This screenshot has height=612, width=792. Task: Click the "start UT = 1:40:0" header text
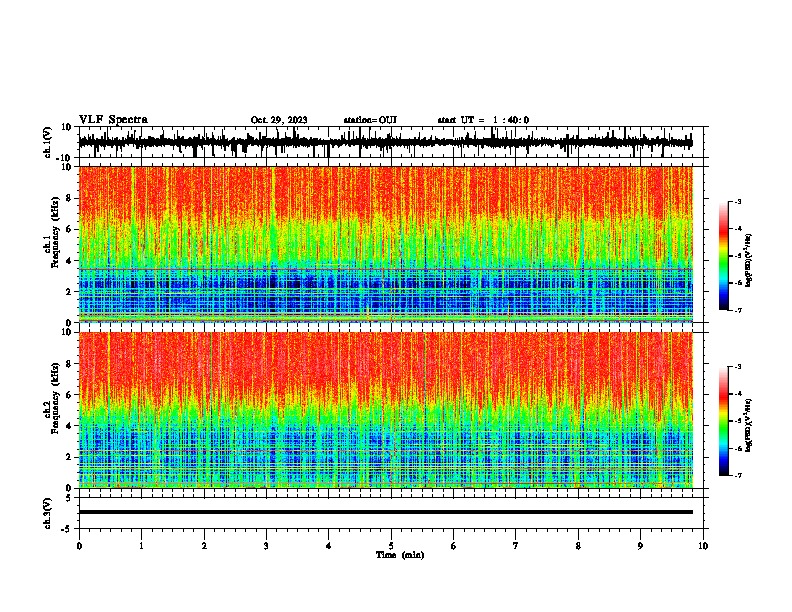click(483, 120)
